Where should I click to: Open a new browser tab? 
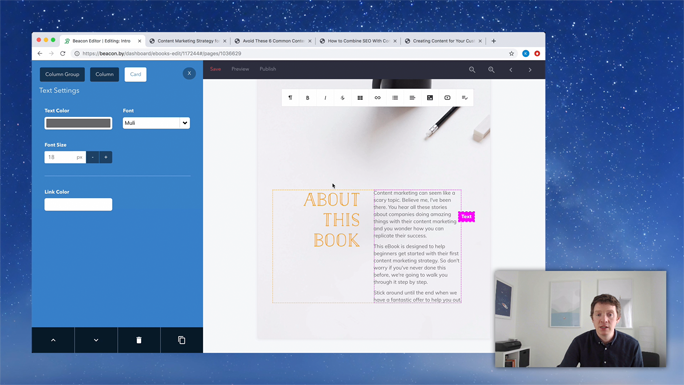pos(494,41)
